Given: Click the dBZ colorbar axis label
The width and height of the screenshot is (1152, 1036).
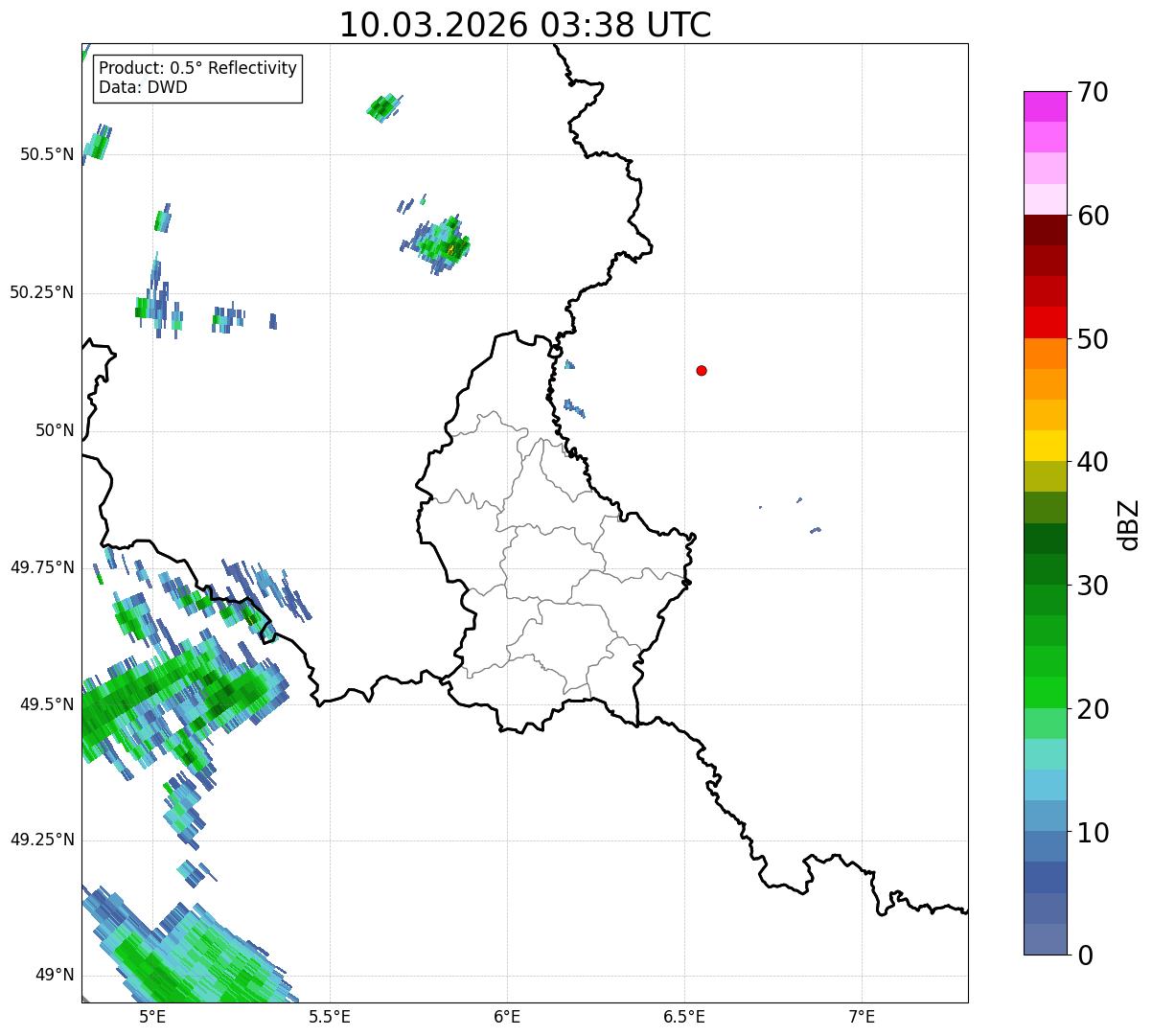Looking at the screenshot, I should (1129, 524).
